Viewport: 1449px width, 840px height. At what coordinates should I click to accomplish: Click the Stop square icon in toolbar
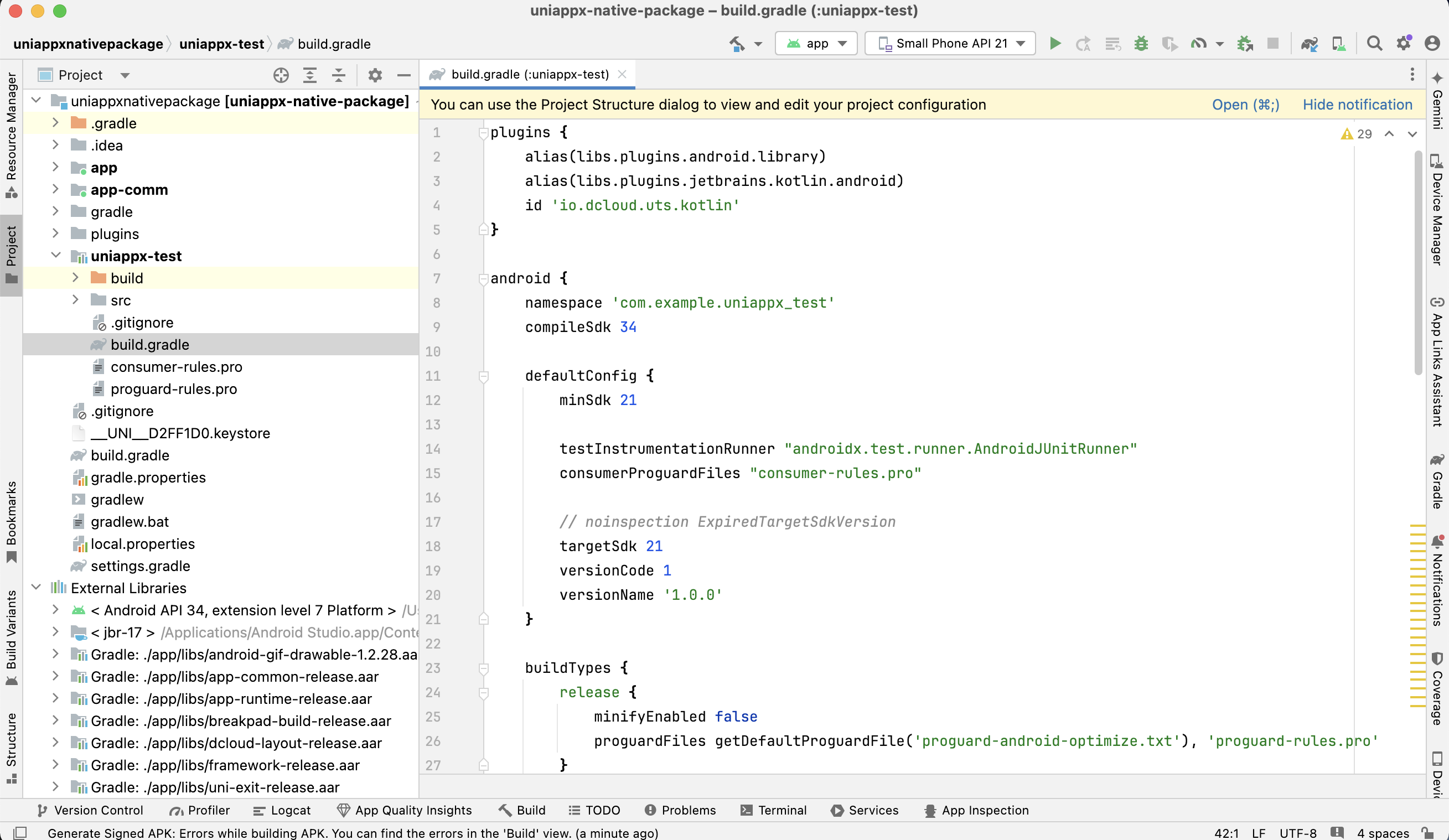(x=1272, y=44)
